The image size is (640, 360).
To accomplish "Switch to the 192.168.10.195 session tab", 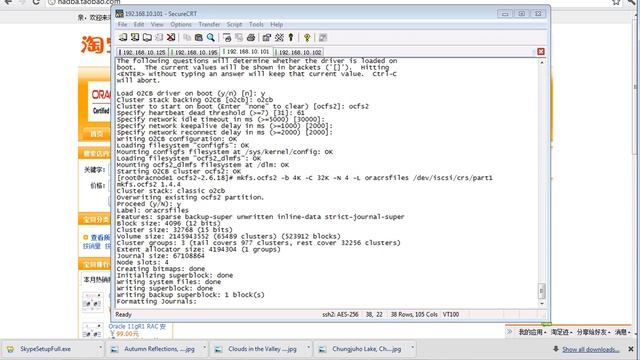I will pos(195,52).
